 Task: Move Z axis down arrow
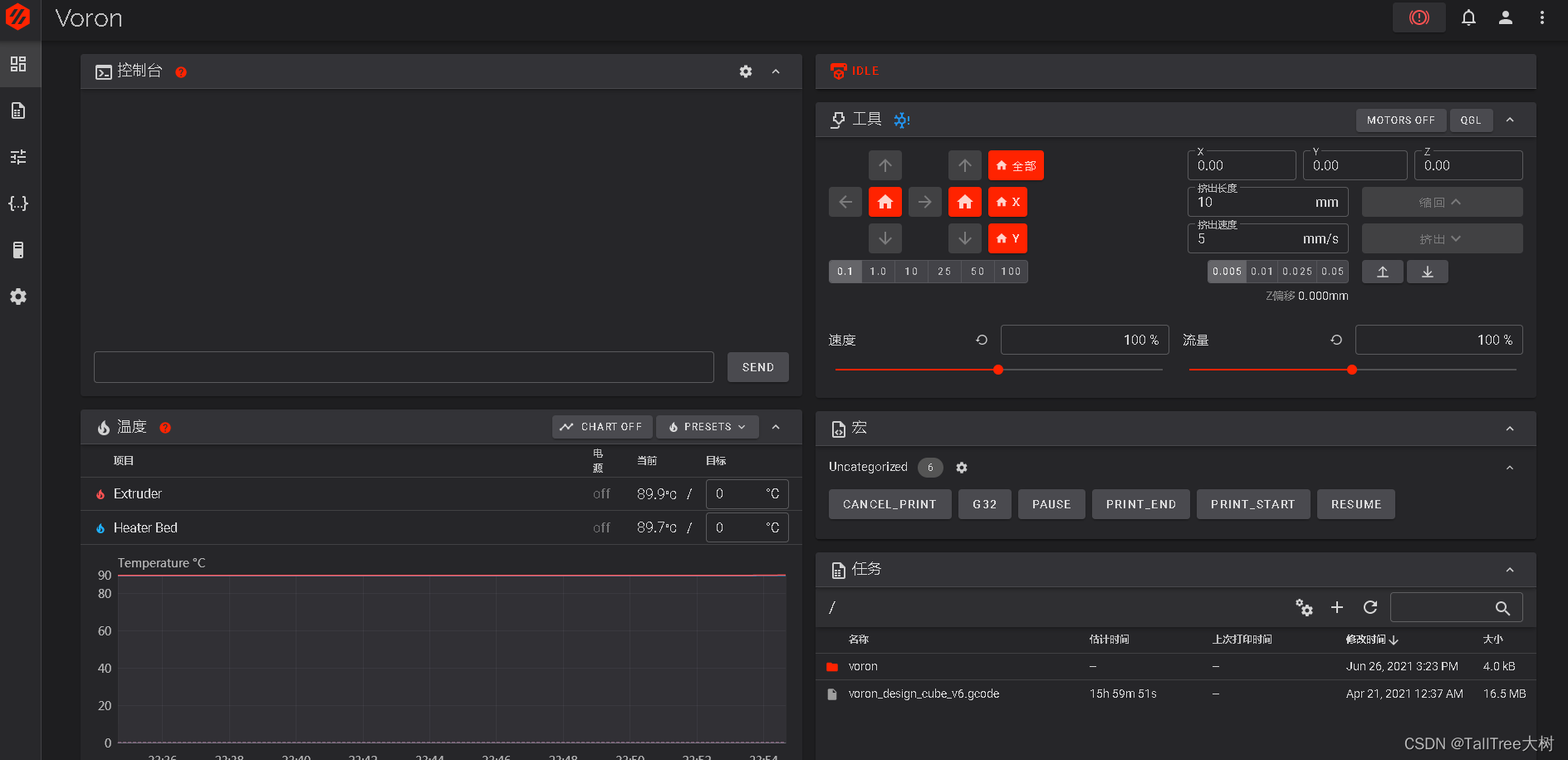point(965,238)
